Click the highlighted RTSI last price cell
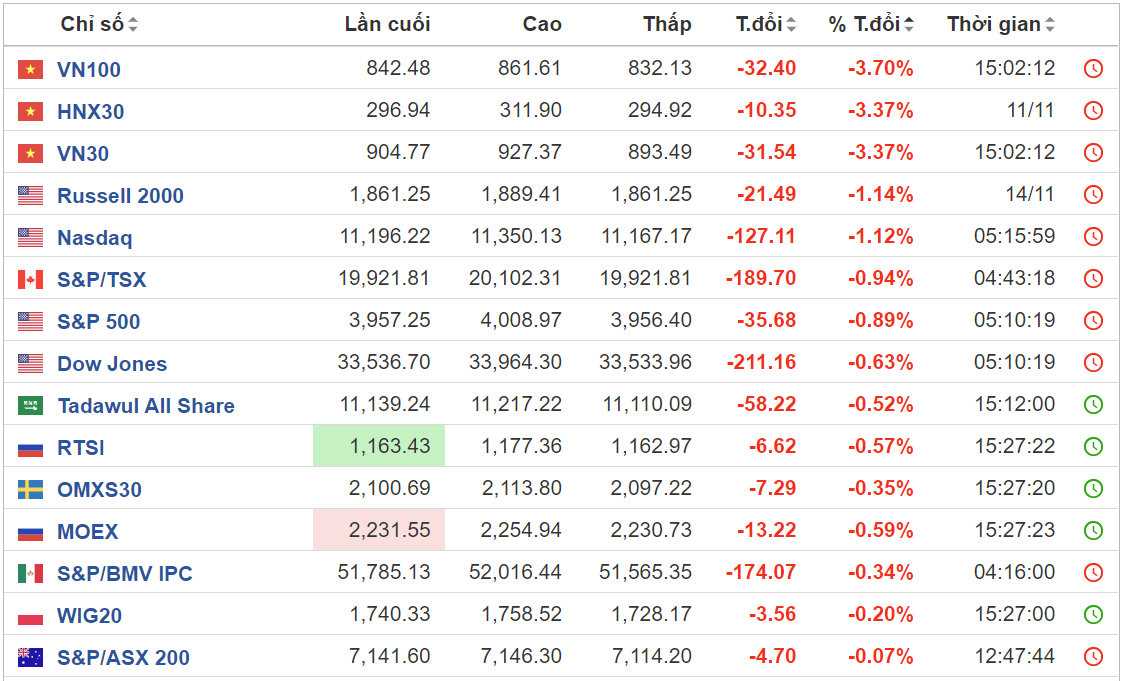1121x681 pixels. [x=379, y=446]
